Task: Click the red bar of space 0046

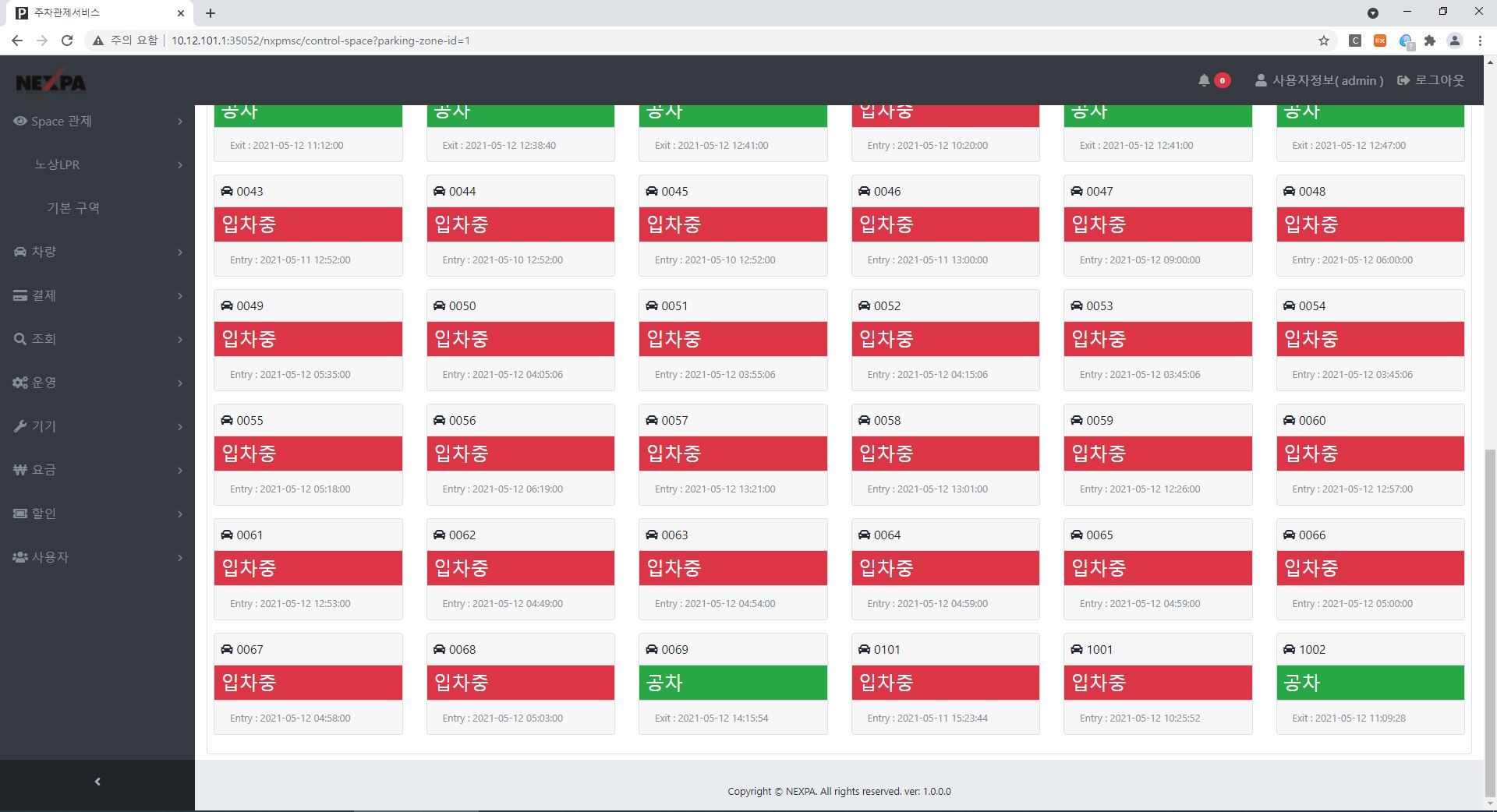Action: point(946,224)
